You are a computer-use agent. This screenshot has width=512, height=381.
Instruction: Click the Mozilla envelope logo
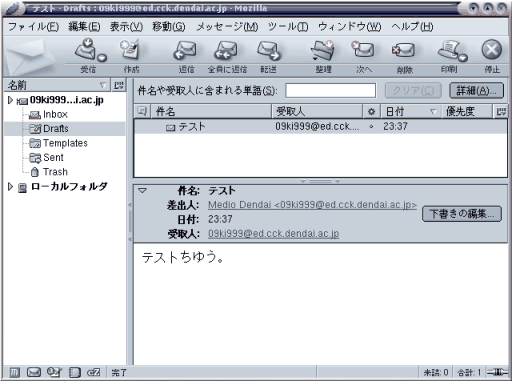31,56
